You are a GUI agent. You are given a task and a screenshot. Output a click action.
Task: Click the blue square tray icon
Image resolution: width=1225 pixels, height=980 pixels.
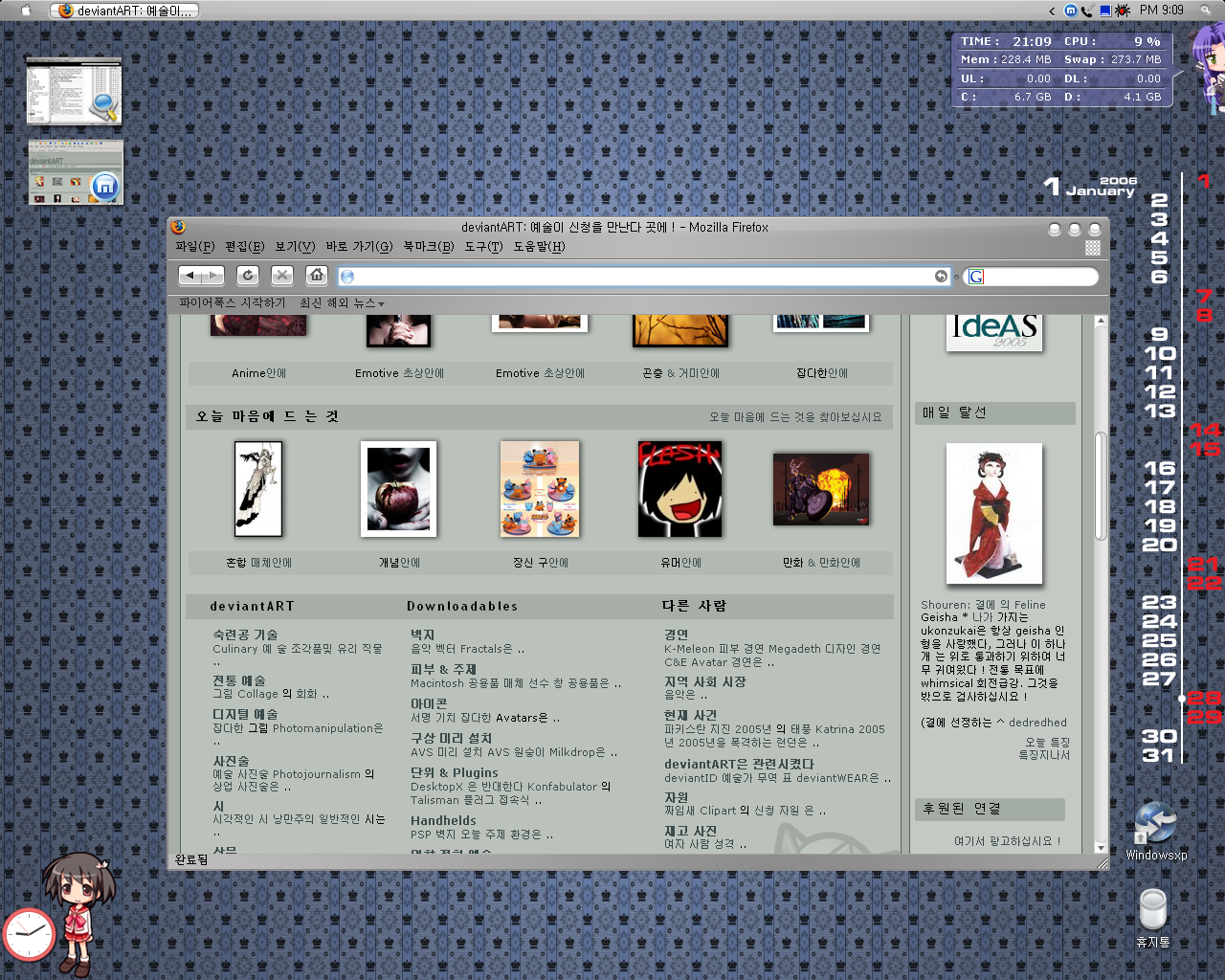1105,11
